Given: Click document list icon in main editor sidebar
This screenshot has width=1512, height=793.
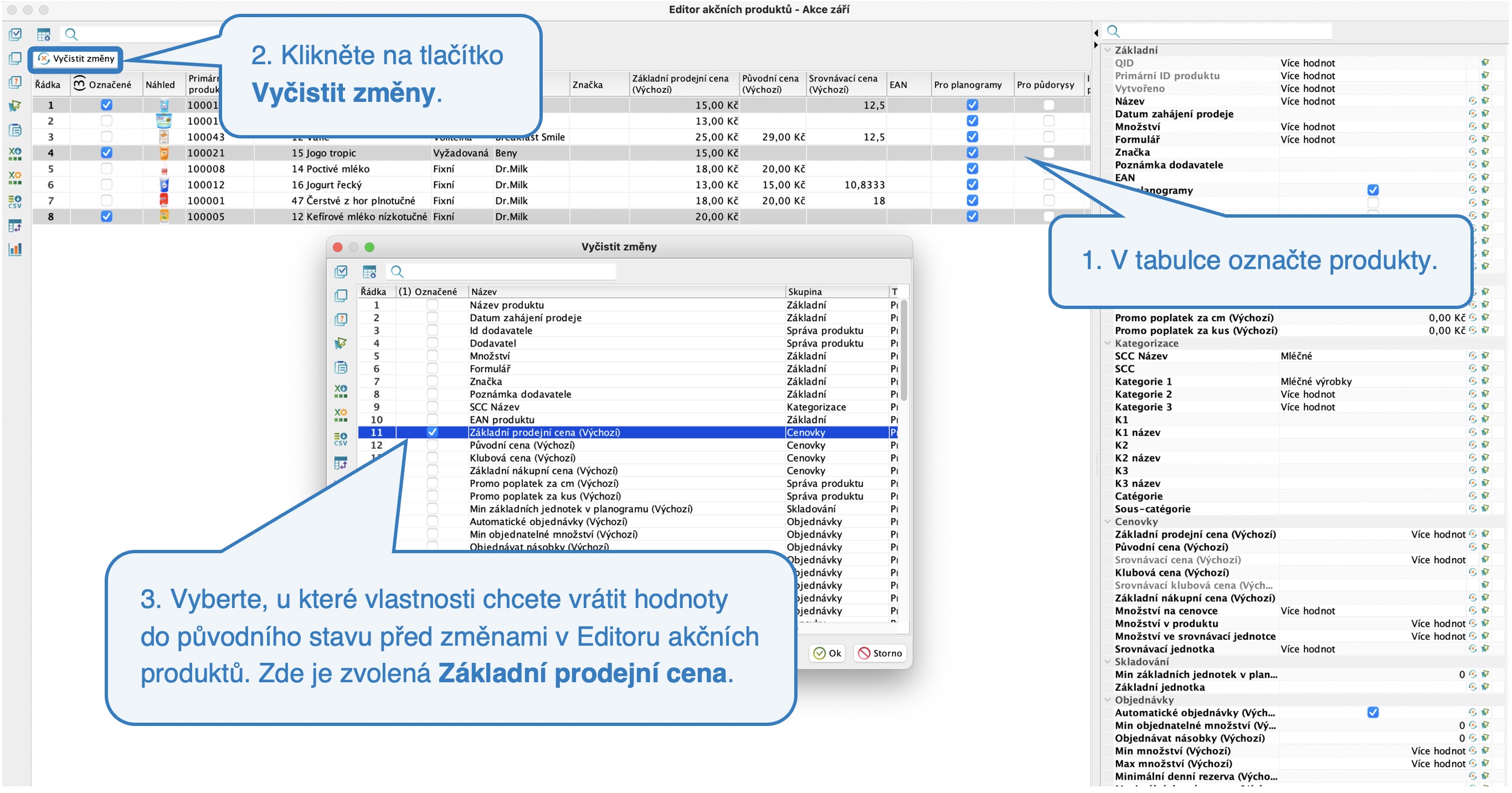Looking at the screenshot, I should (16, 130).
